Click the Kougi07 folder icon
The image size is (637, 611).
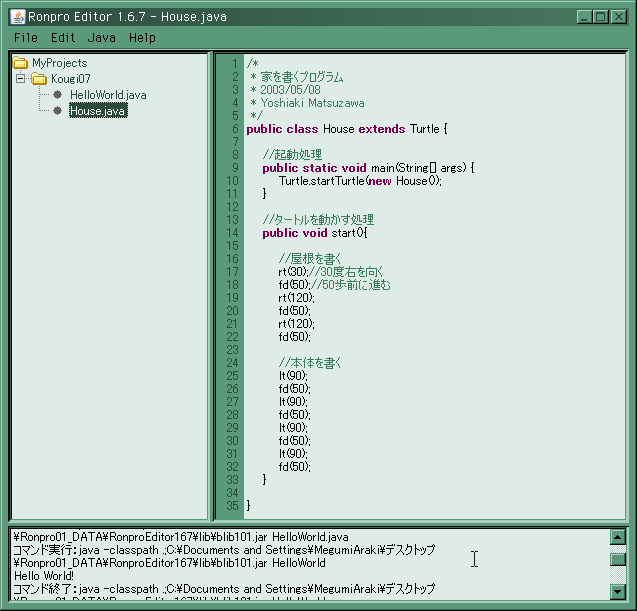click(39, 79)
